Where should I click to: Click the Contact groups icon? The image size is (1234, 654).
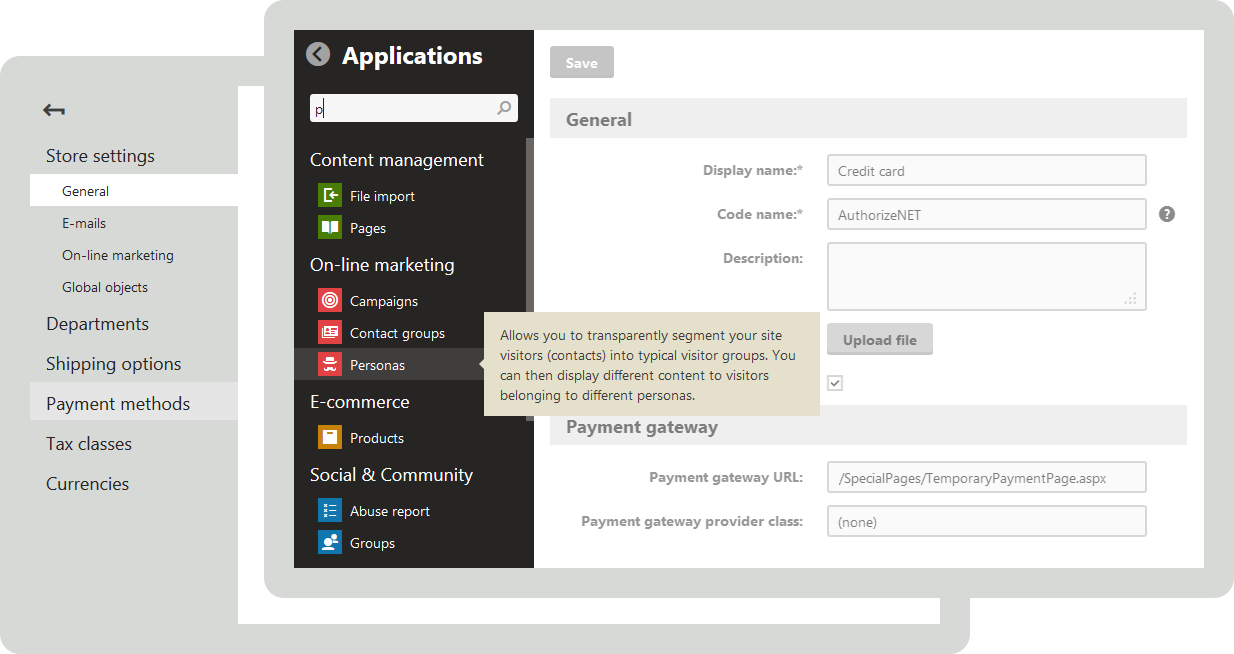click(329, 332)
